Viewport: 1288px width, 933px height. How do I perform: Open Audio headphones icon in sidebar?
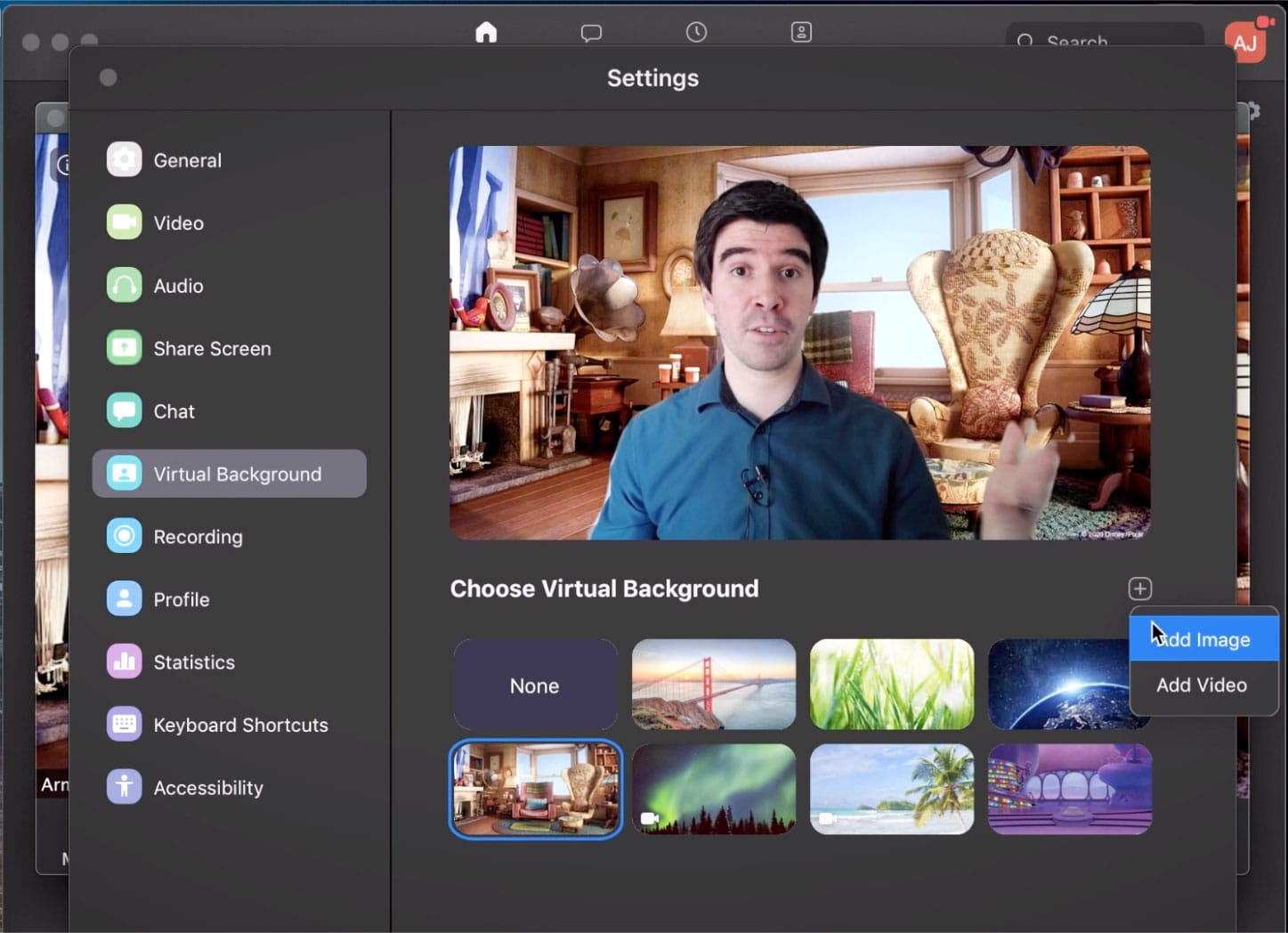pyautogui.click(x=124, y=286)
